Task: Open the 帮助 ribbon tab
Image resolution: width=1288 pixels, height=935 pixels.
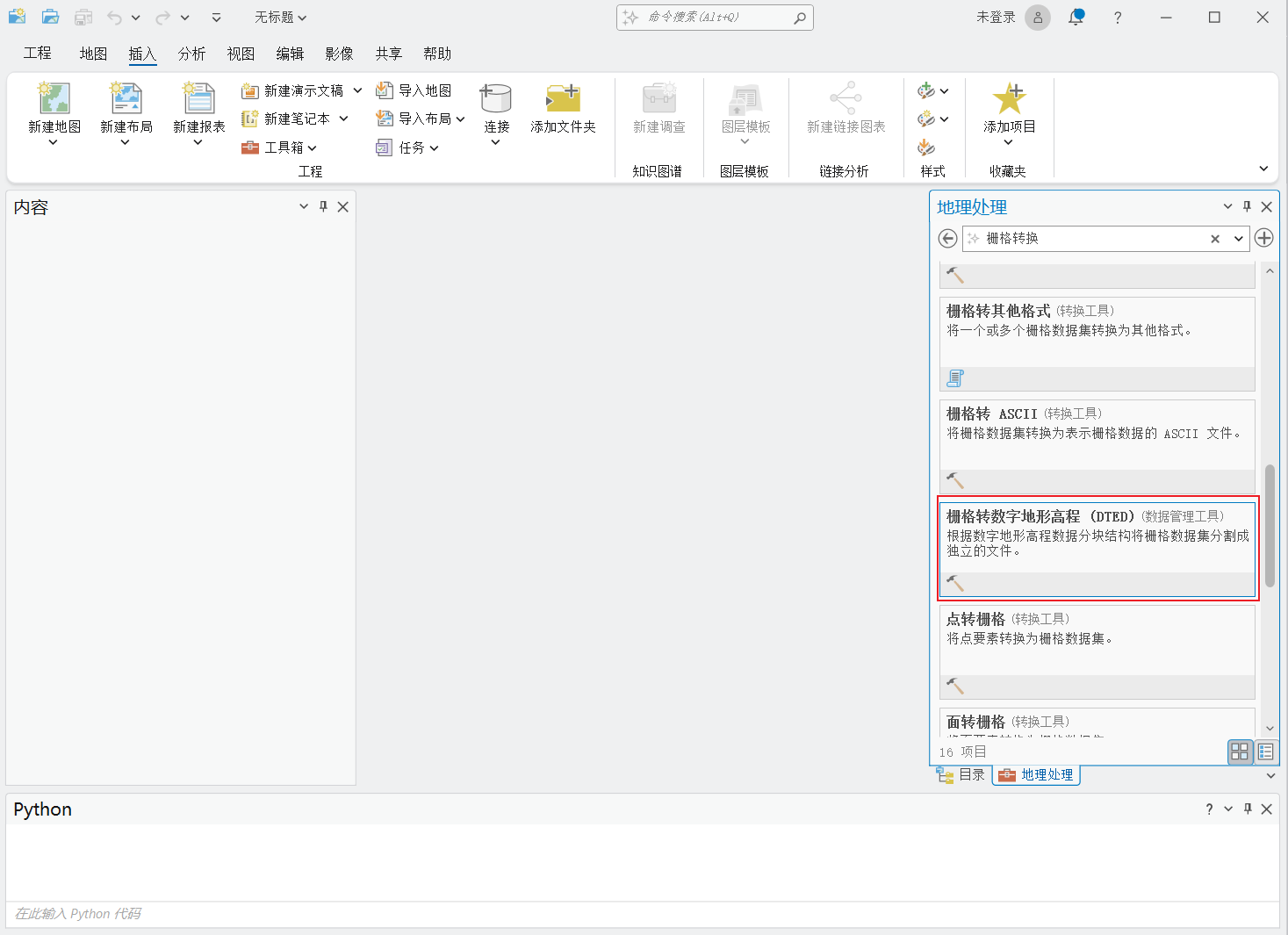Action: click(x=437, y=54)
